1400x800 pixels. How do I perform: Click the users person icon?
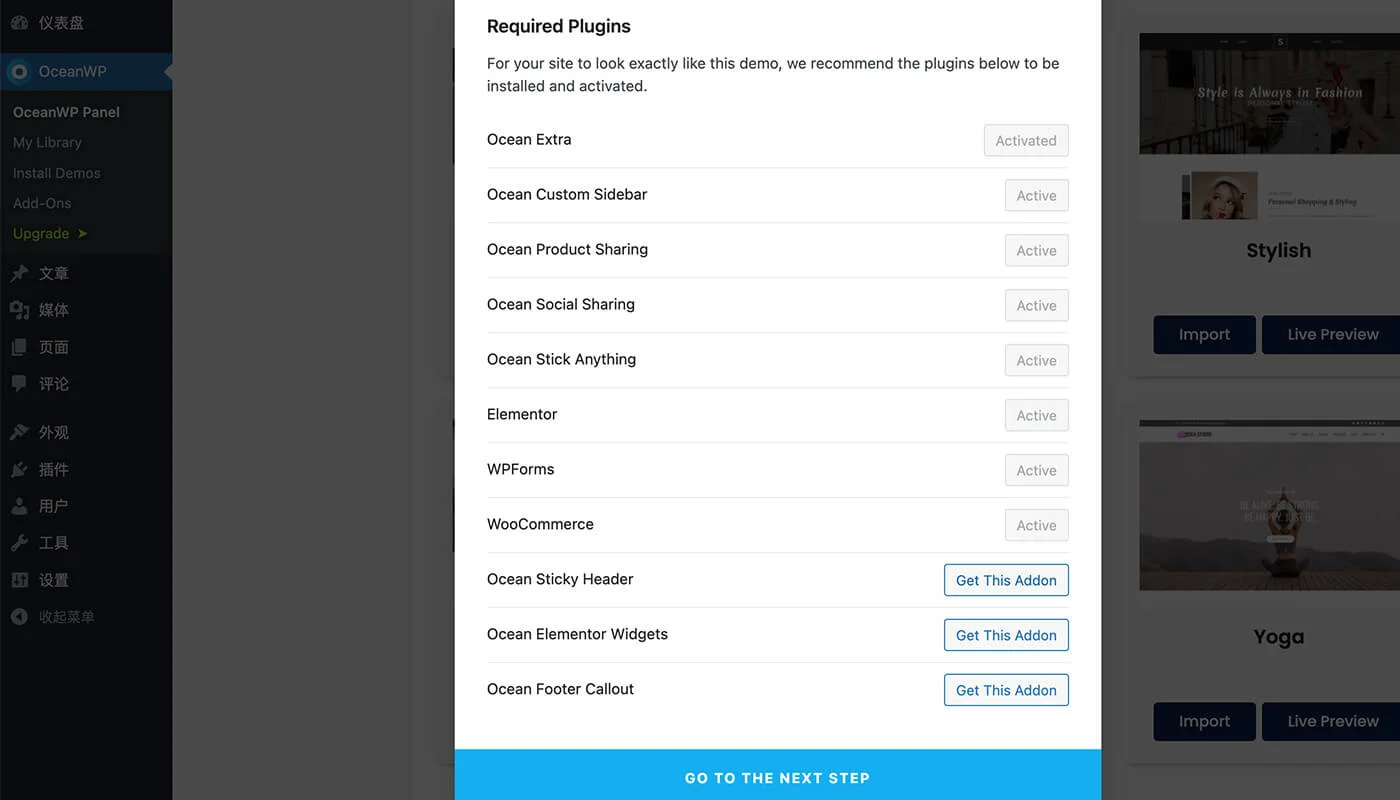19,506
